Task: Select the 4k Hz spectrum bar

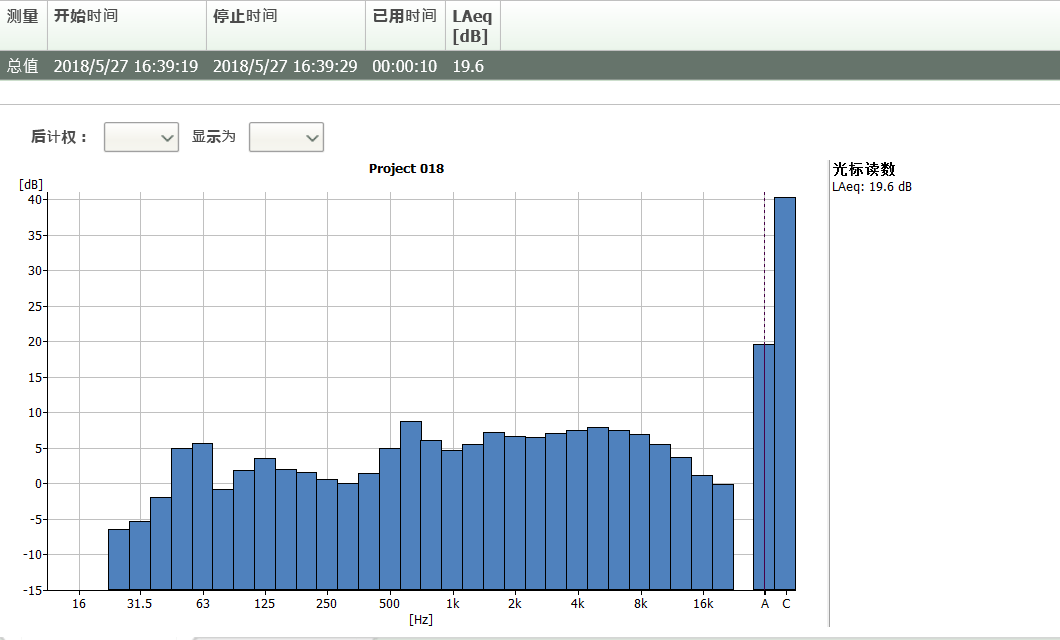Action: pyautogui.click(x=577, y=510)
